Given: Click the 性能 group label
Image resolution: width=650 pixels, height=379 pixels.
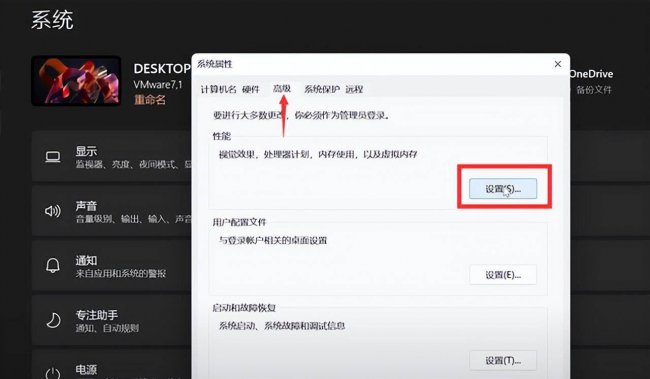Looking at the screenshot, I should (222, 136).
